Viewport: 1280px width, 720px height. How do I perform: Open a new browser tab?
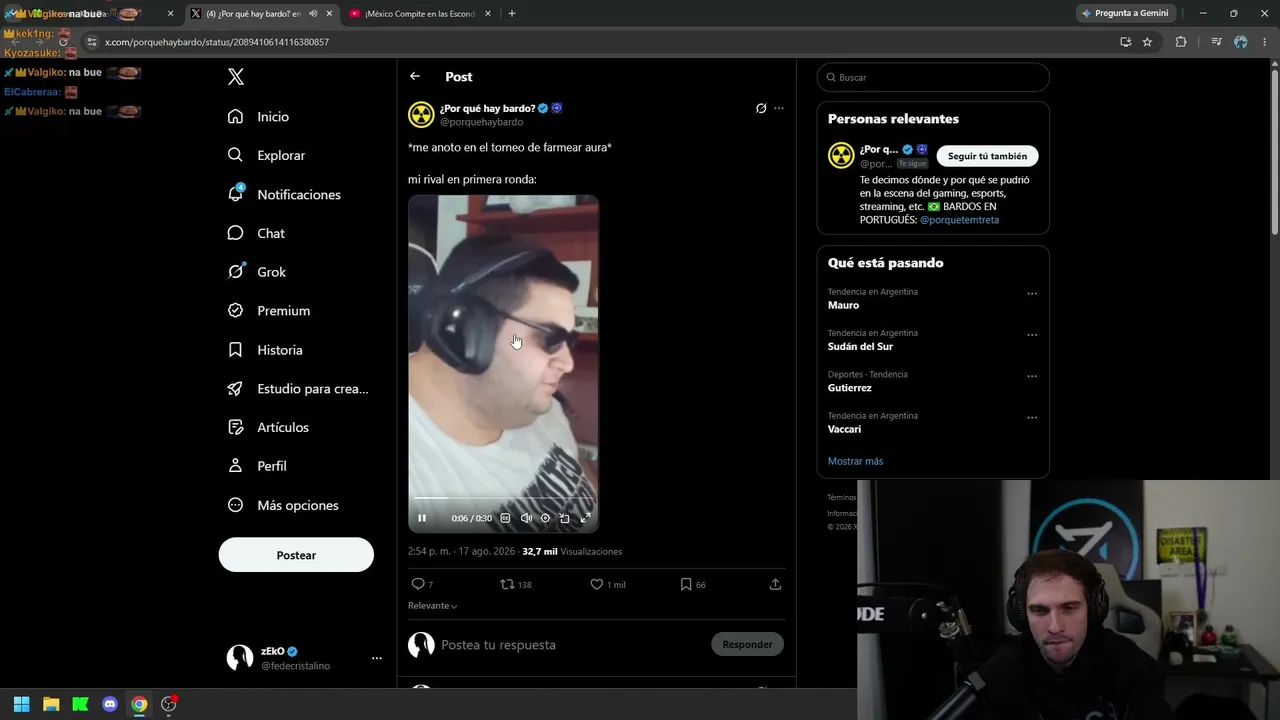512,14
